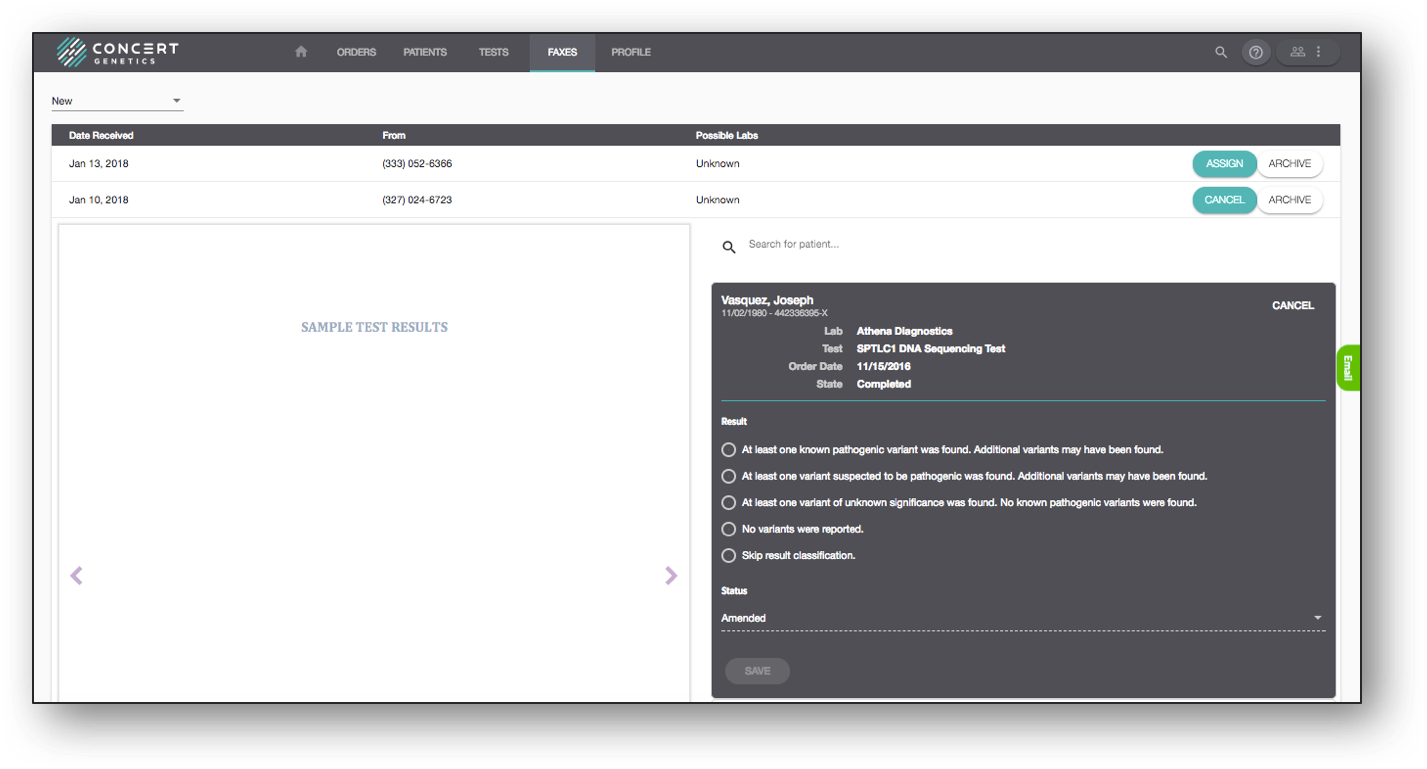Image resolution: width=1427 pixels, height=769 pixels.
Task: Open the 'New' fax filter dropdown
Action: (x=117, y=101)
